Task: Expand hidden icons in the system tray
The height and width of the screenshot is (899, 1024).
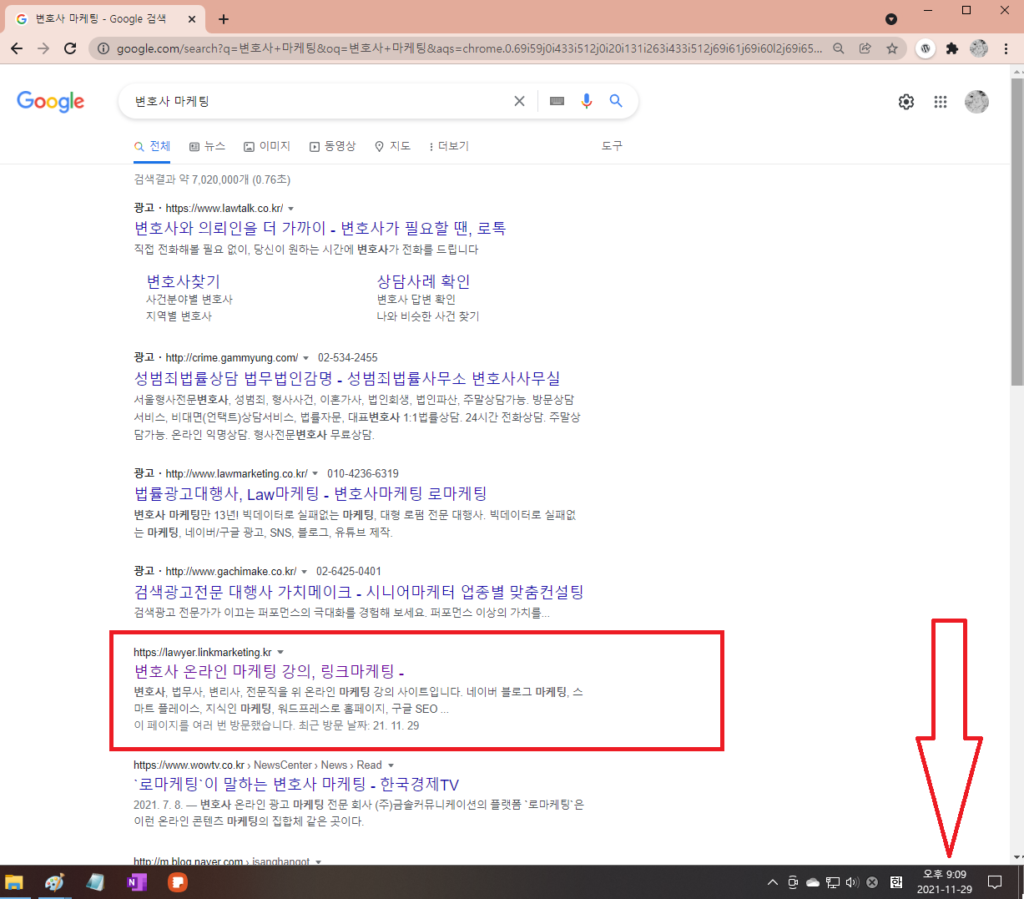Action: coord(771,881)
